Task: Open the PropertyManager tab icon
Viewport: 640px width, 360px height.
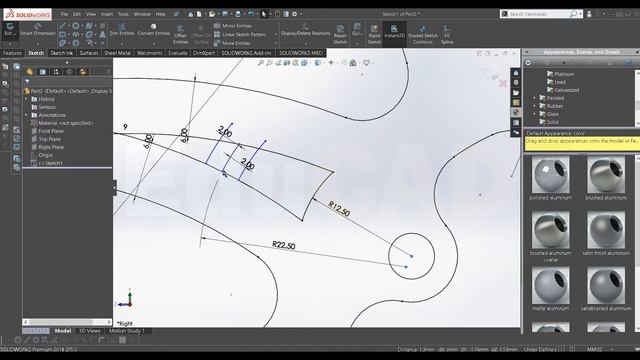Action: tap(43, 72)
